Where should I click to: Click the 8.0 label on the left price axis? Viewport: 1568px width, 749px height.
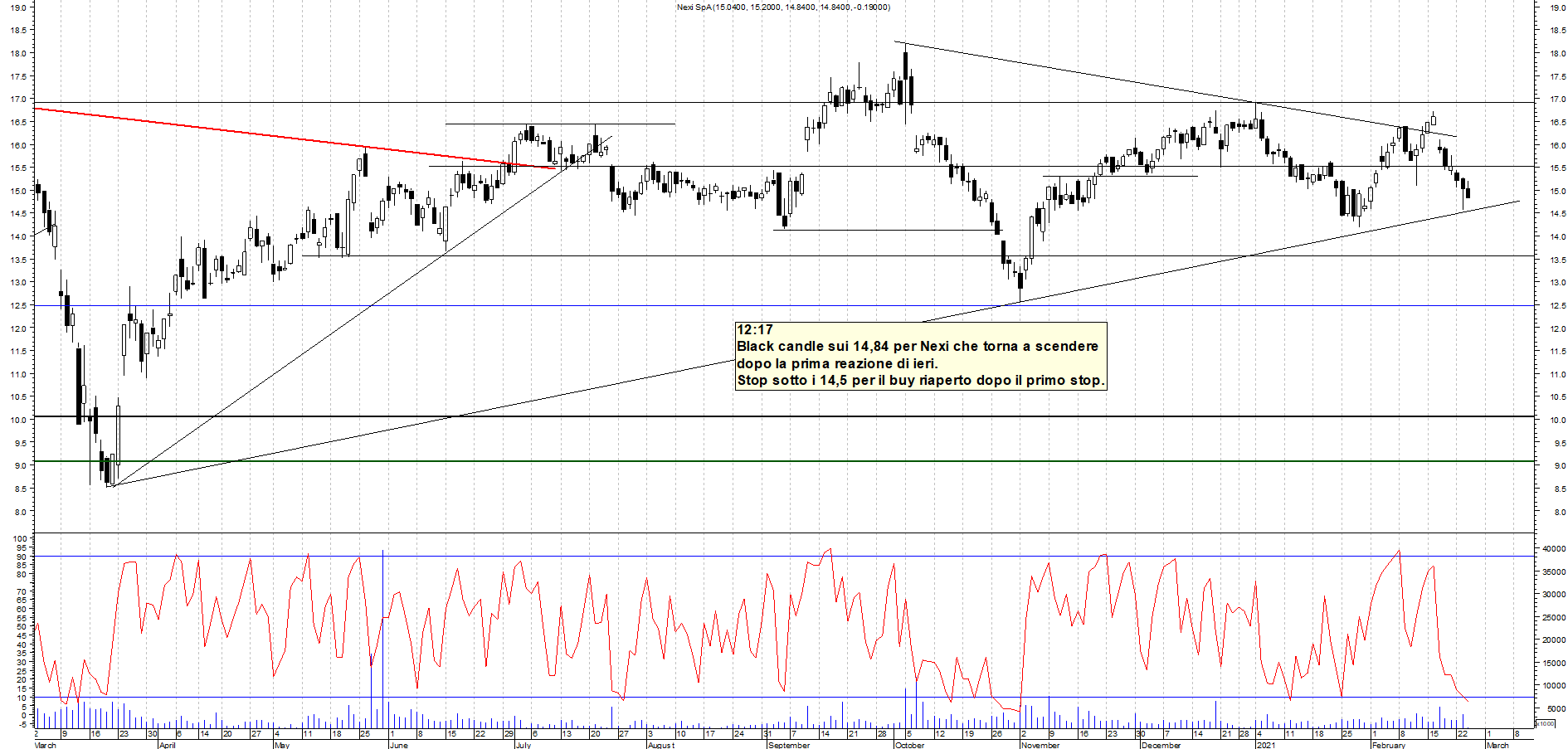coord(19,512)
